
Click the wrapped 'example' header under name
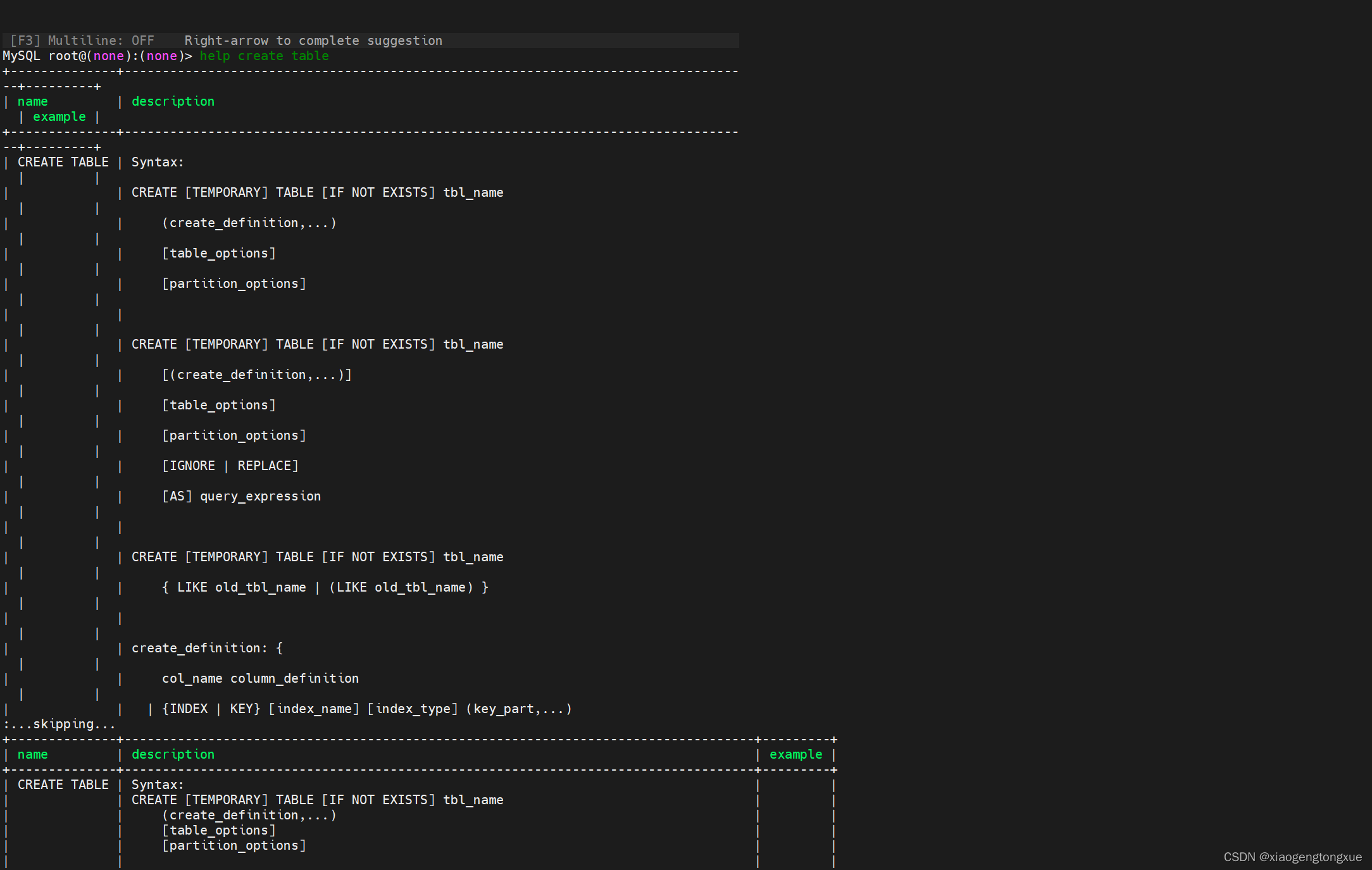59,116
